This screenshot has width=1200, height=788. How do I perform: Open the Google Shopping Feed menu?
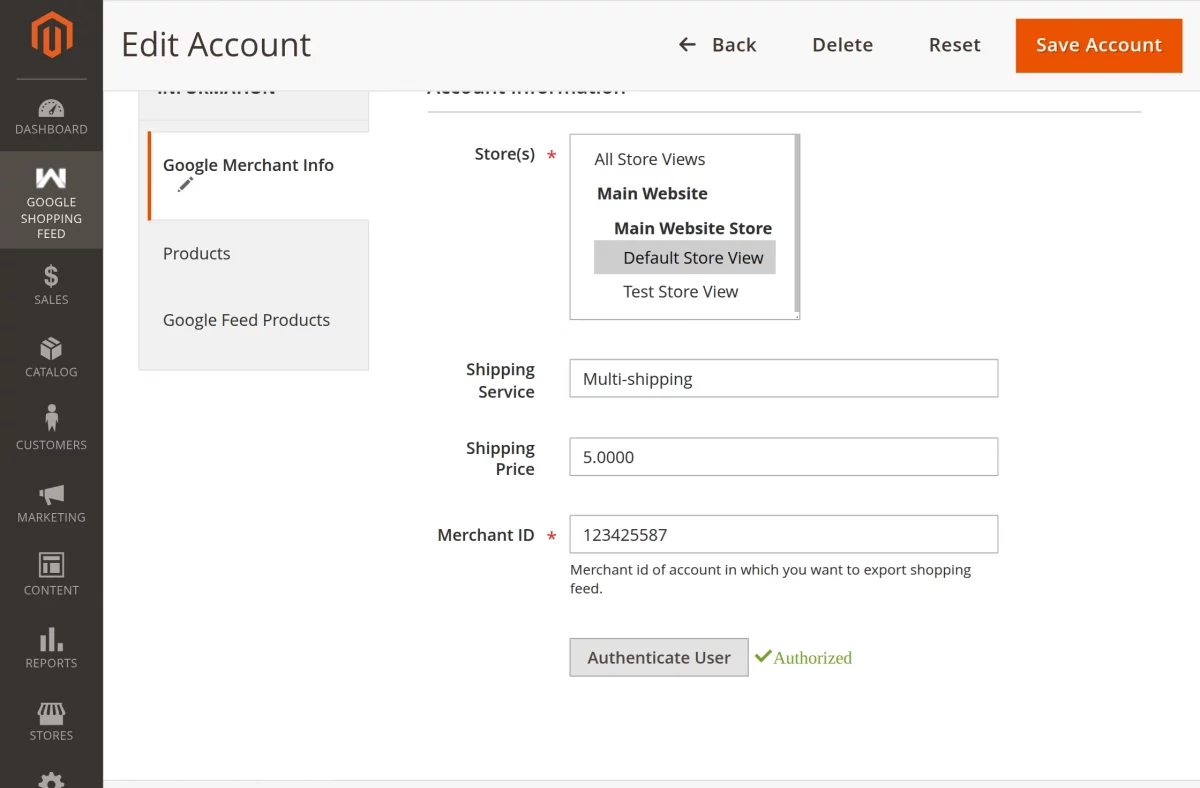(x=51, y=201)
